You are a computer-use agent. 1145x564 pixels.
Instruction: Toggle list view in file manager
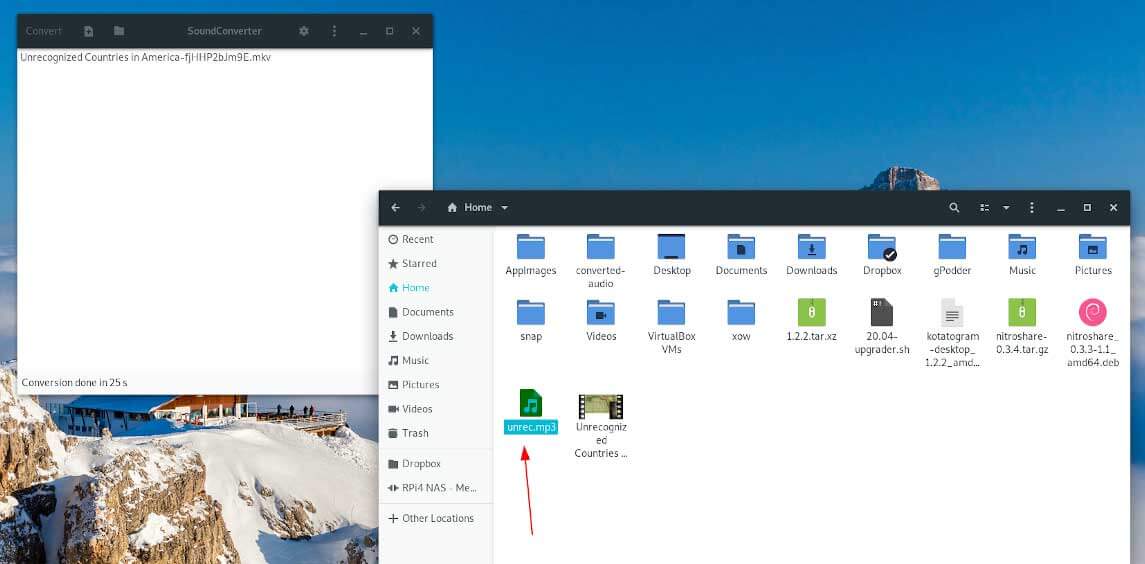click(984, 207)
